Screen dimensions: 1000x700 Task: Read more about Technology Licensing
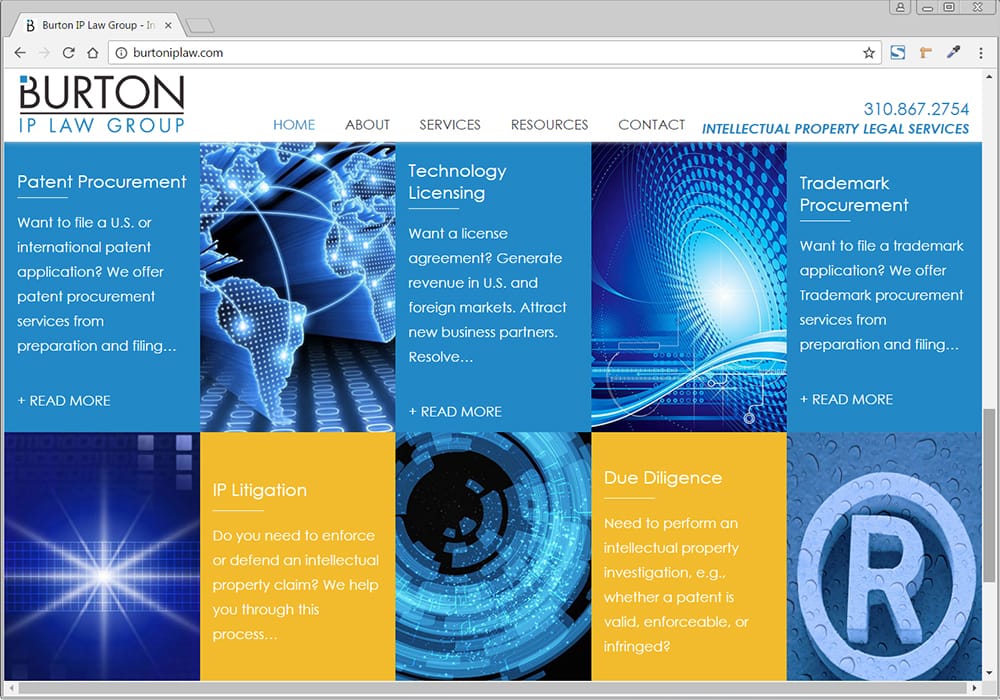455,412
